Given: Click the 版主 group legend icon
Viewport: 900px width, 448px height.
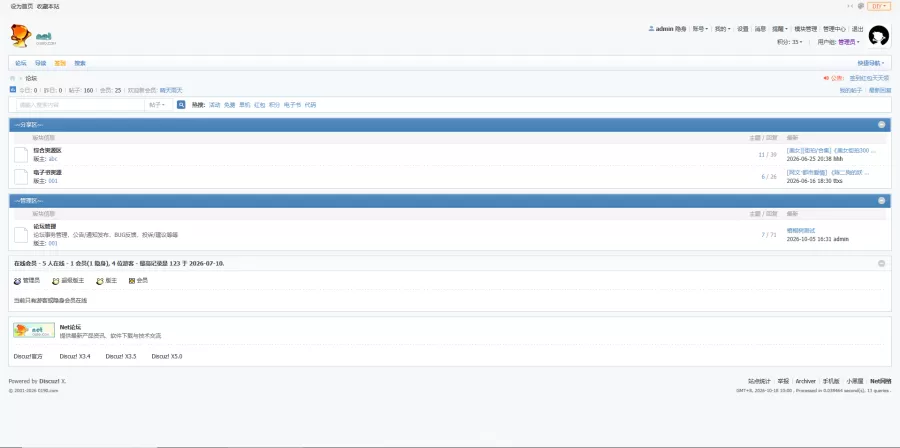Looking at the screenshot, I should [100, 281].
